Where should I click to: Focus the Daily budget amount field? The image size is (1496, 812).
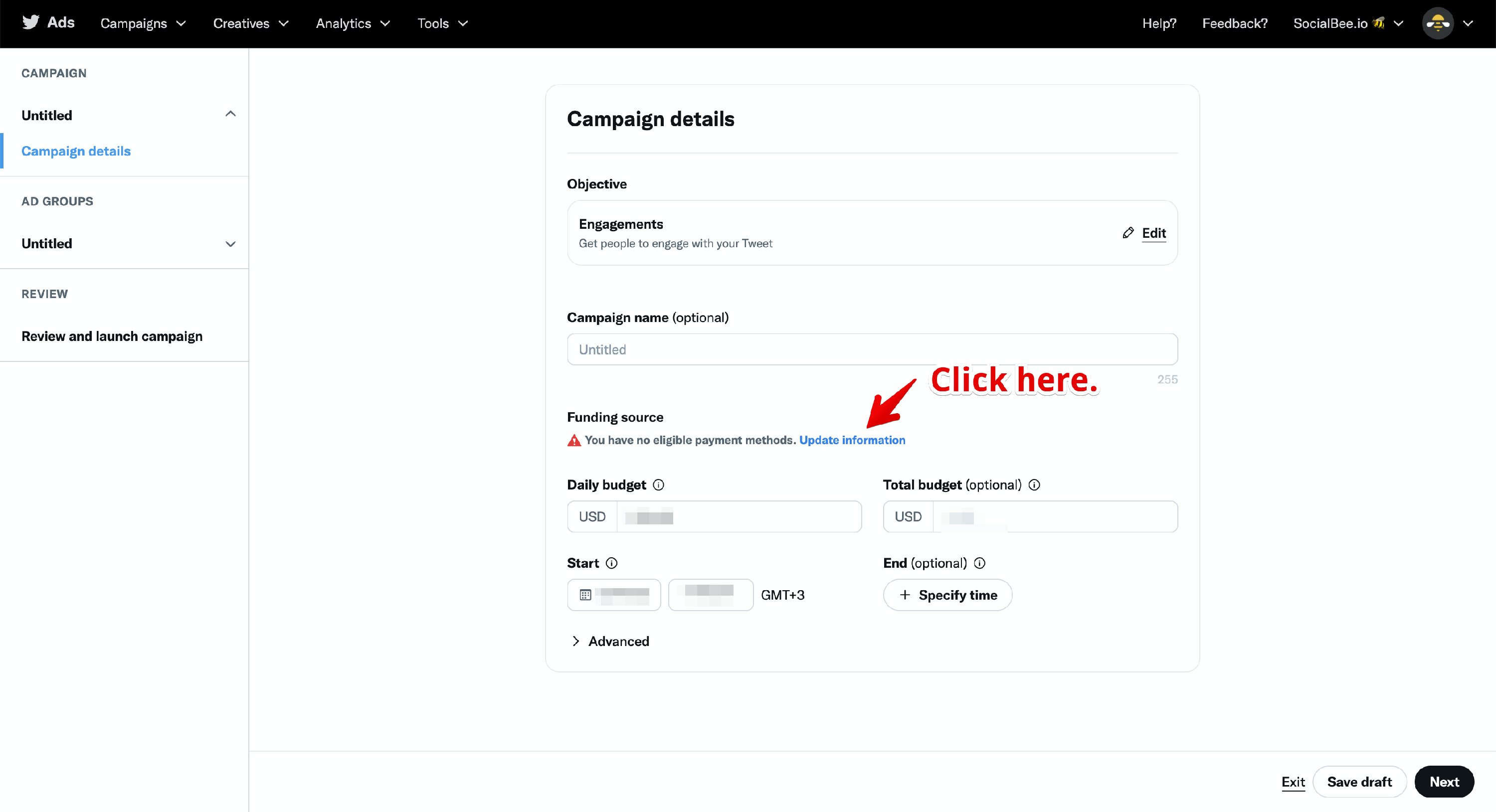pos(739,516)
